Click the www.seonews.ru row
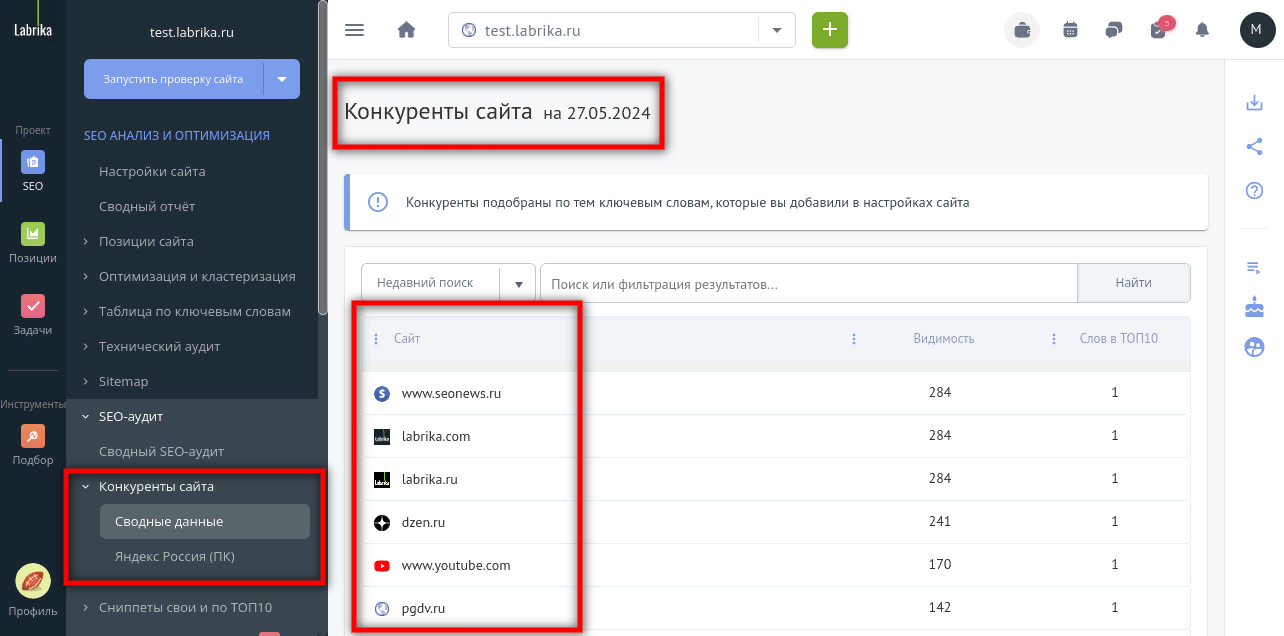The image size is (1284, 636). pyautogui.click(x=775, y=394)
